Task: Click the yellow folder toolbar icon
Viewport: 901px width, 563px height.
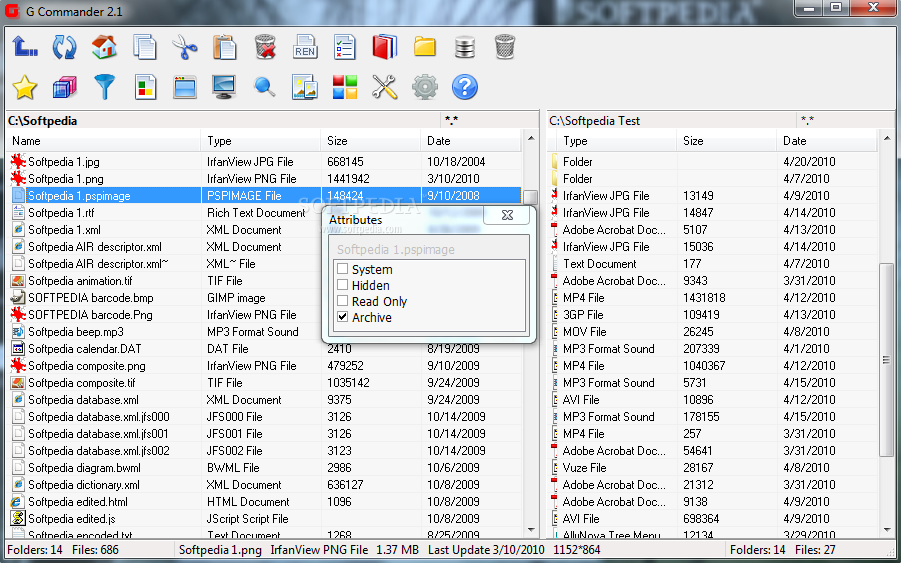Action: [425, 47]
